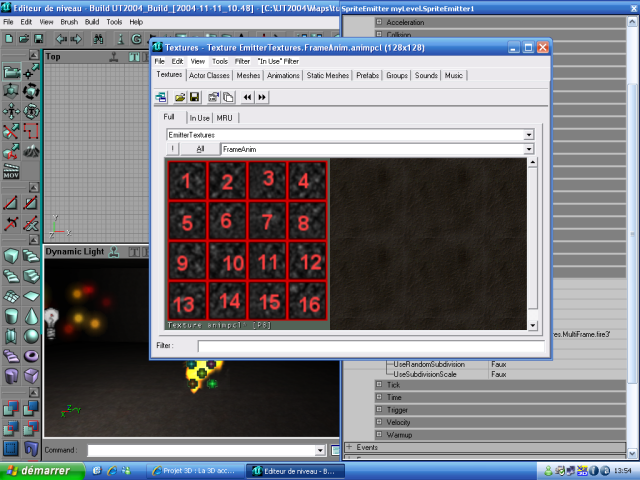Image resolution: width=640 pixels, height=480 pixels.
Task: Click the Vertex Editing tool icon
Action: pyautogui.click(x=32, y=72)
